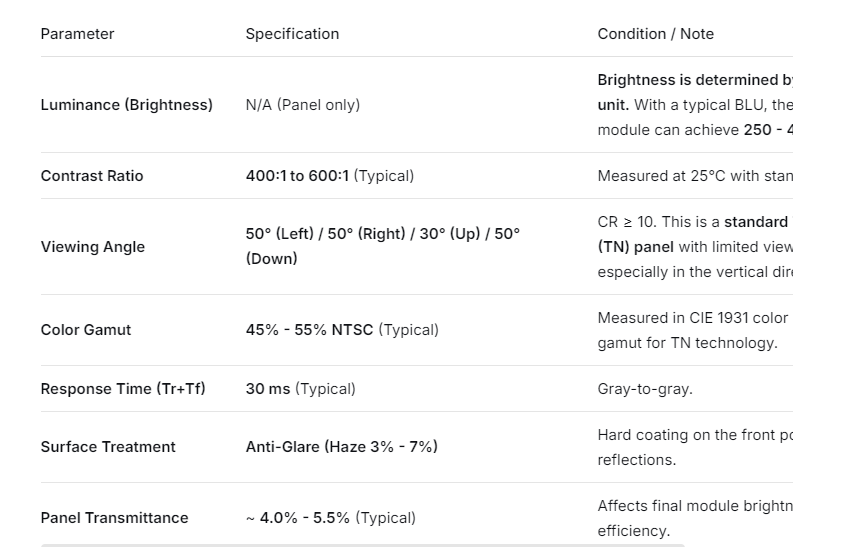Click the horizontal scrollbar below the table
This screenshot has height=547, width=844.
(362, 545)
